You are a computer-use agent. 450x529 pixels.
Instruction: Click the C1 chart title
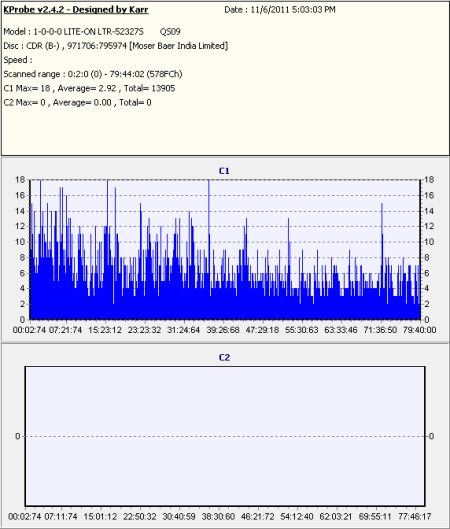pos(224,171)
